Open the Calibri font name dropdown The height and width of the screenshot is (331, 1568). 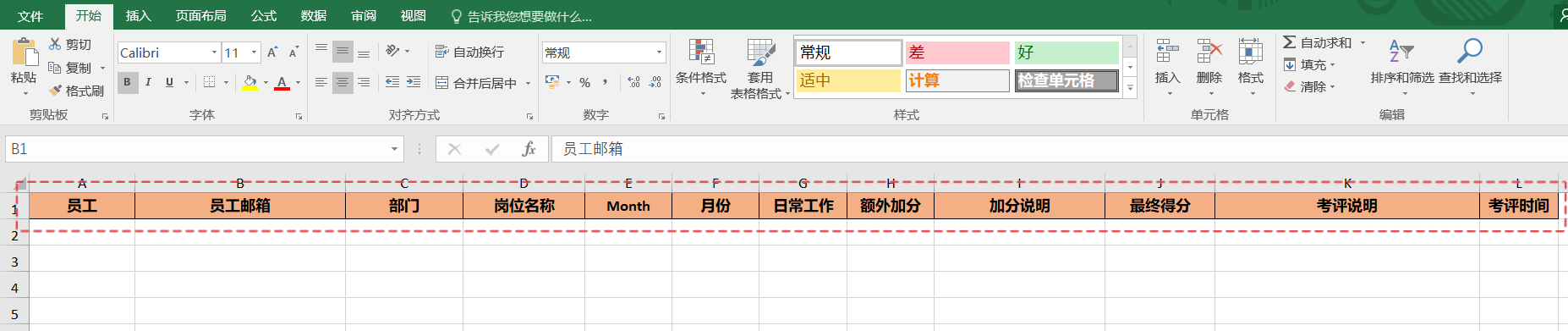click(214, 52)
